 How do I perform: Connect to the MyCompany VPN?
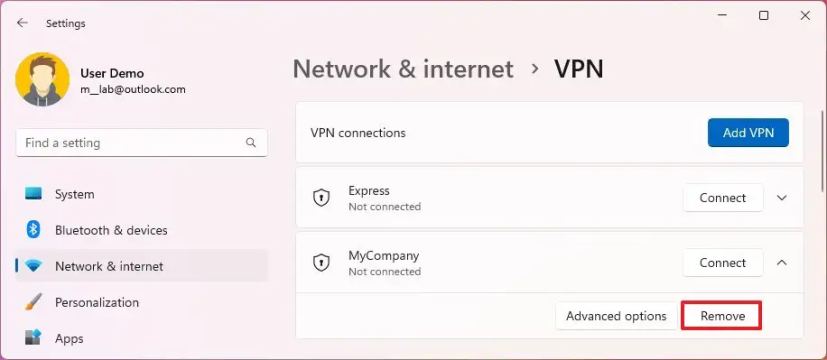click(723, 262)
